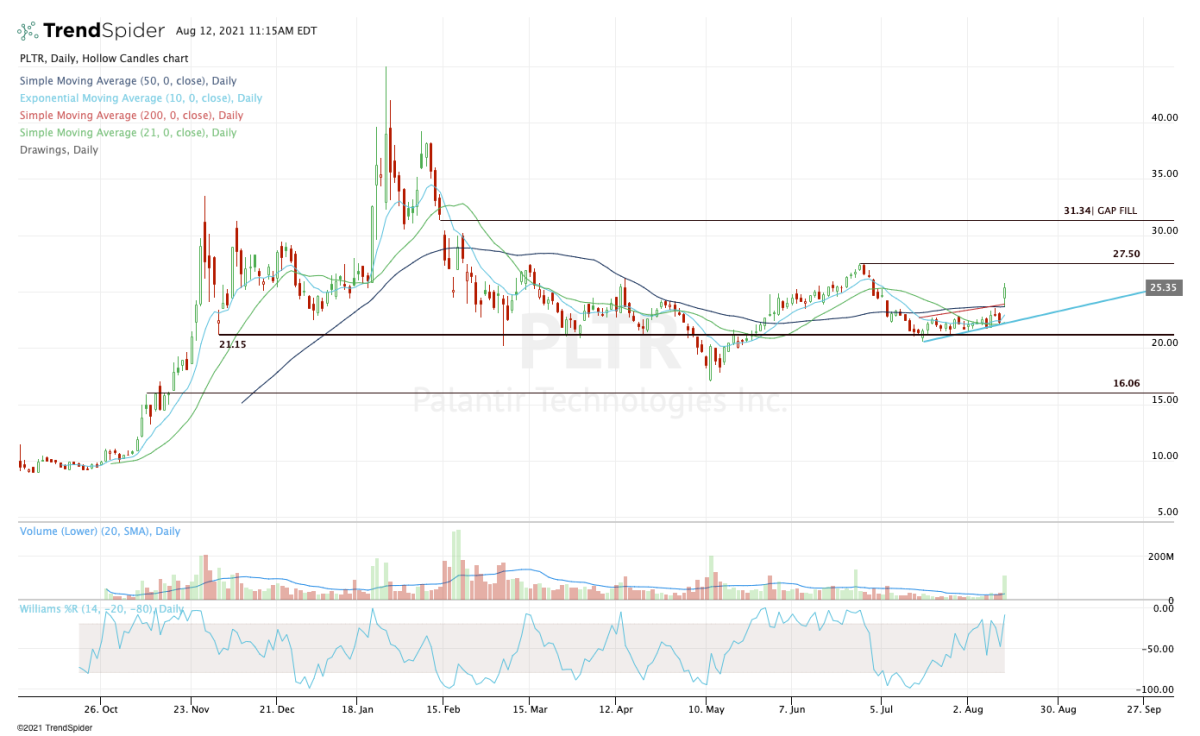Click the '23. Nov' date axis label
Screen dimensions: 1200x736
(193, 708)
